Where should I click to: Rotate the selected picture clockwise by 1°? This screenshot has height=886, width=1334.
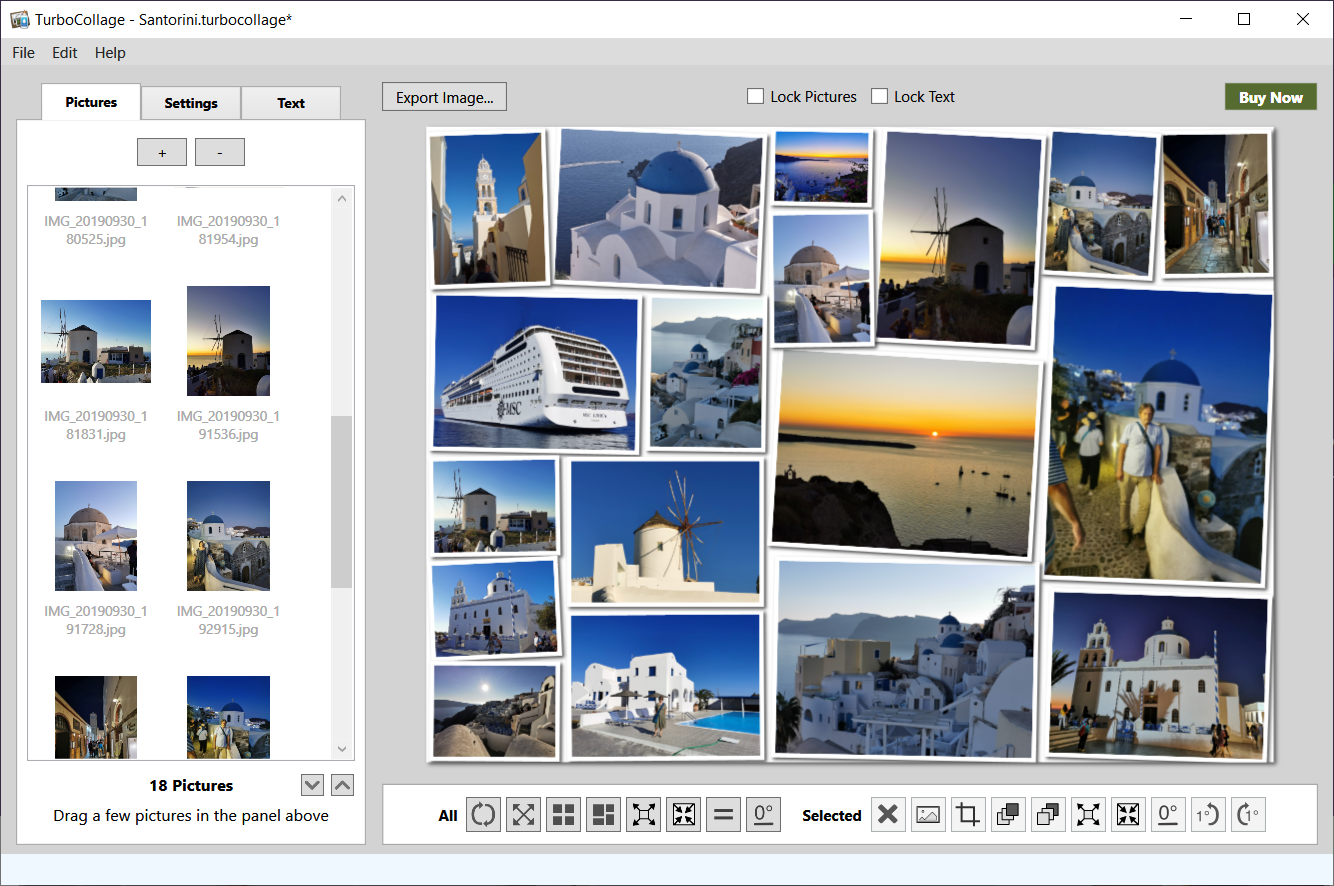[1247, 815]
